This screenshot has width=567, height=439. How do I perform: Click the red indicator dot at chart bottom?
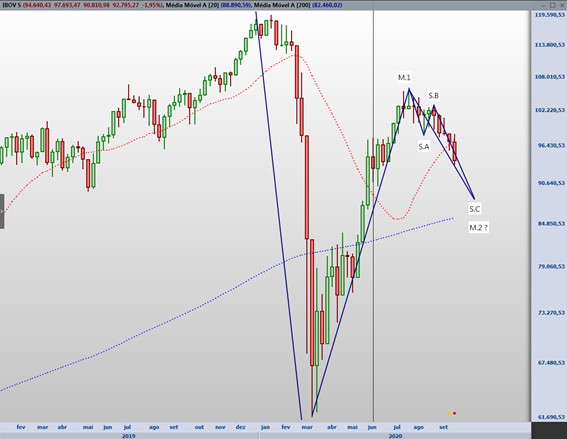[x=455, y=413]
